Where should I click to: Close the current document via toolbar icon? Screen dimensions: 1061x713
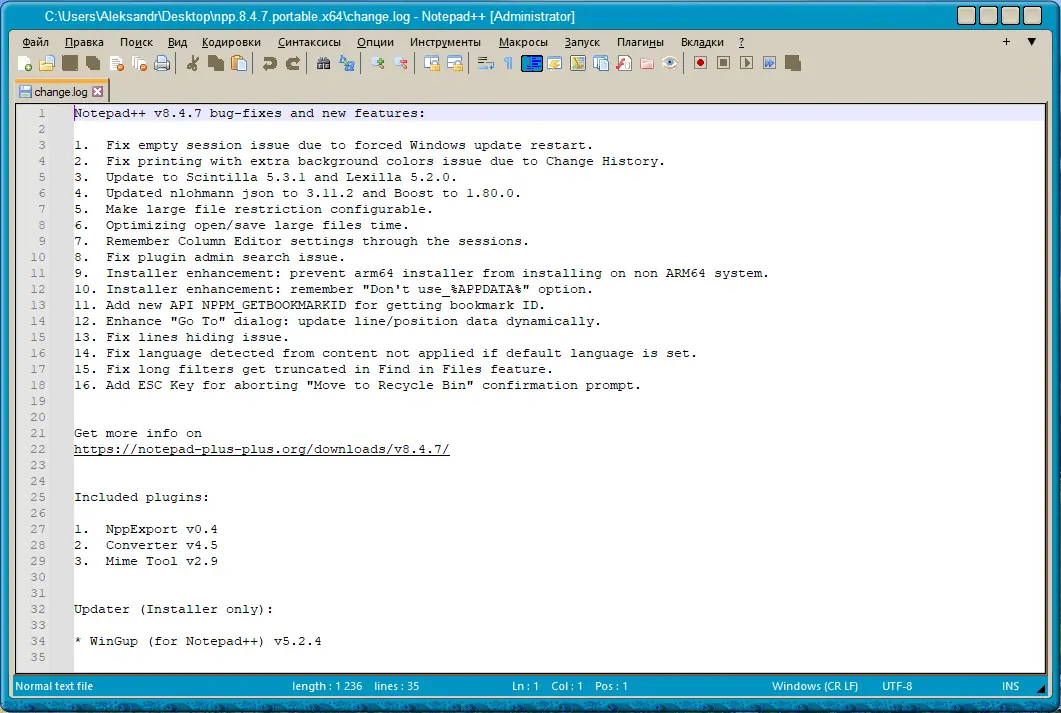(x=116, y=64)
